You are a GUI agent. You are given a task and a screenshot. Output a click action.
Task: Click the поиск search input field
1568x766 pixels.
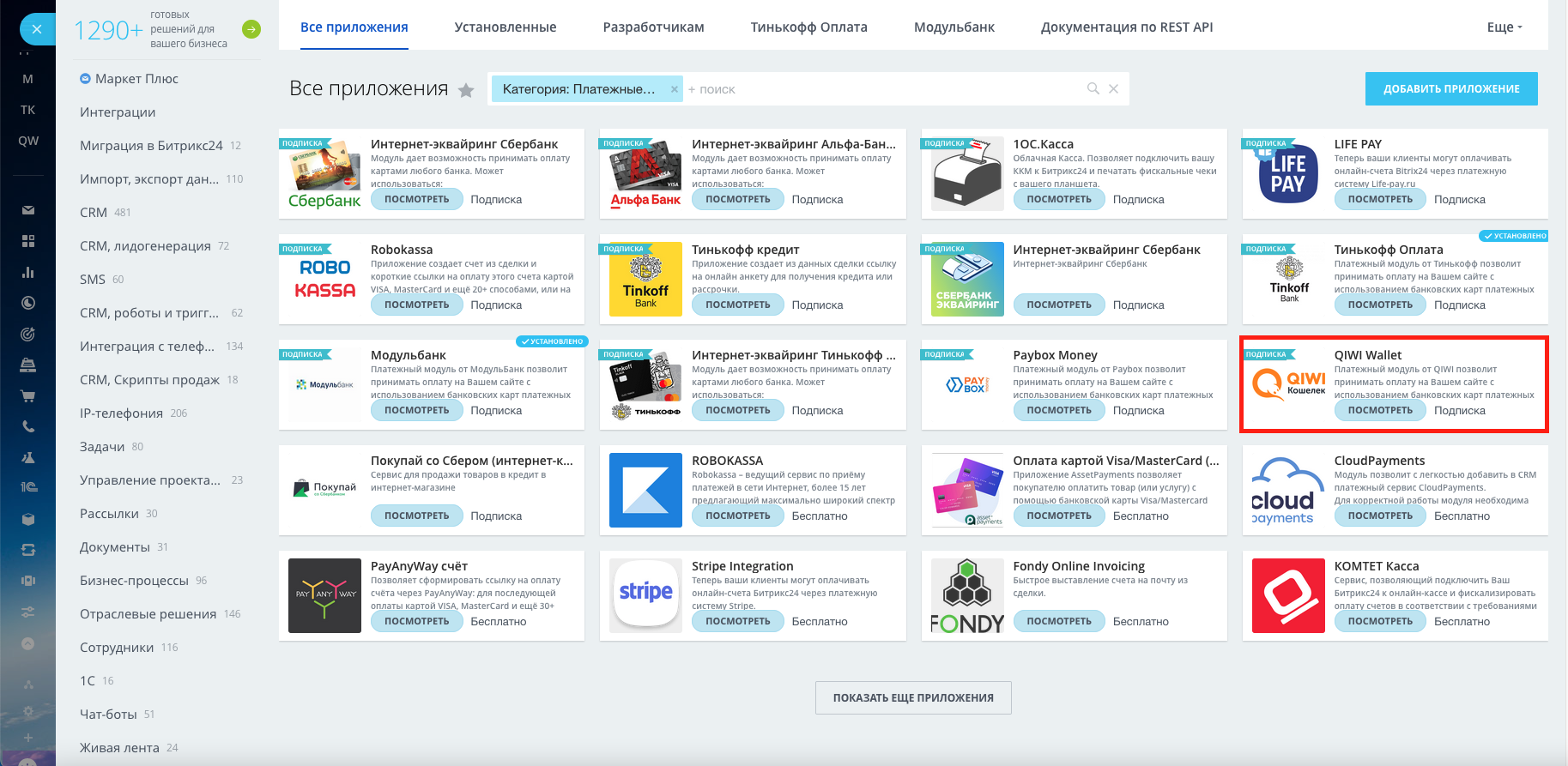coord(884,89)
